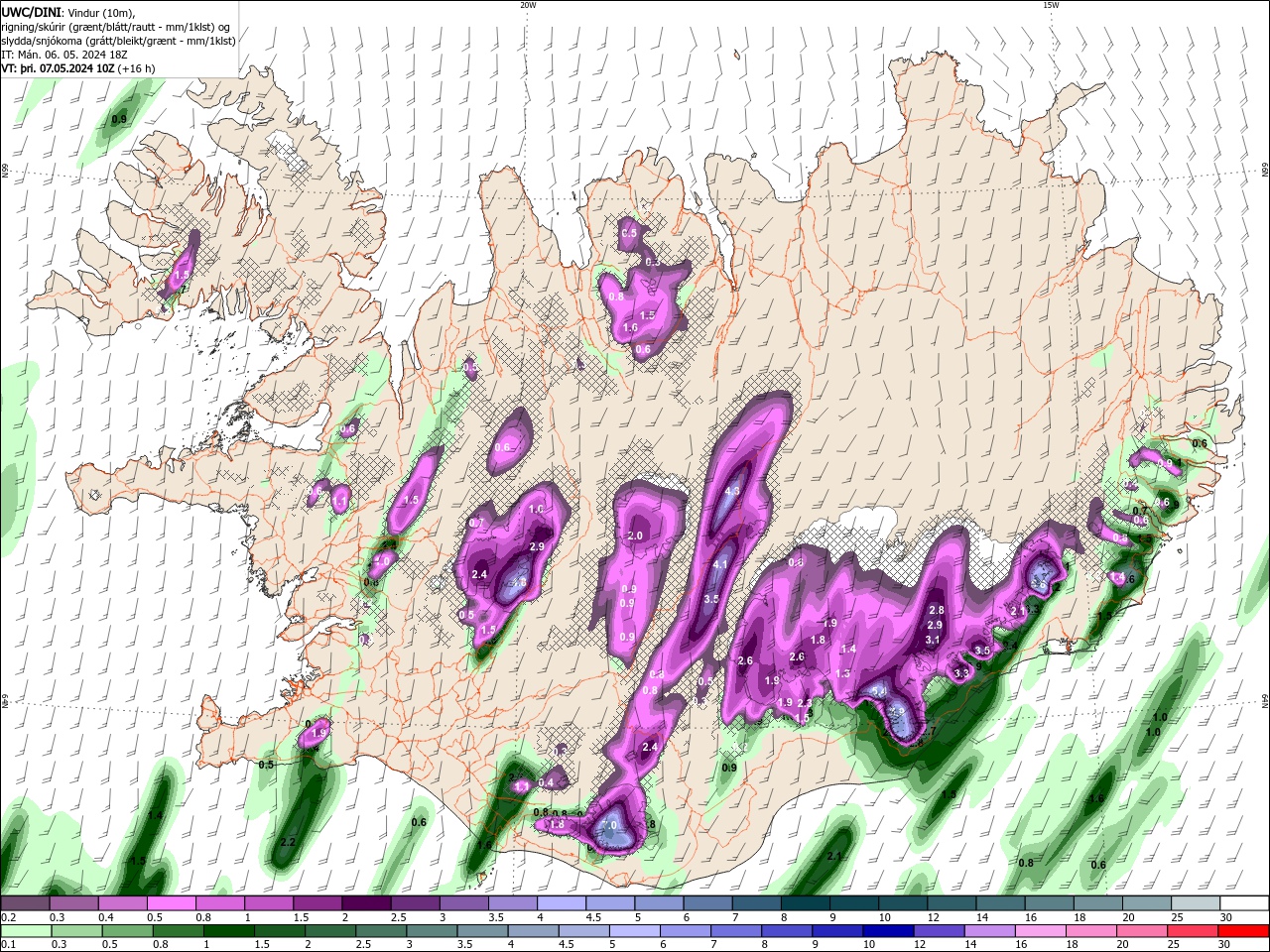Select the light pink 16 rain scale swatch
The height and width of the screenshot is (952, 1270).
(x=1042, y=931)
